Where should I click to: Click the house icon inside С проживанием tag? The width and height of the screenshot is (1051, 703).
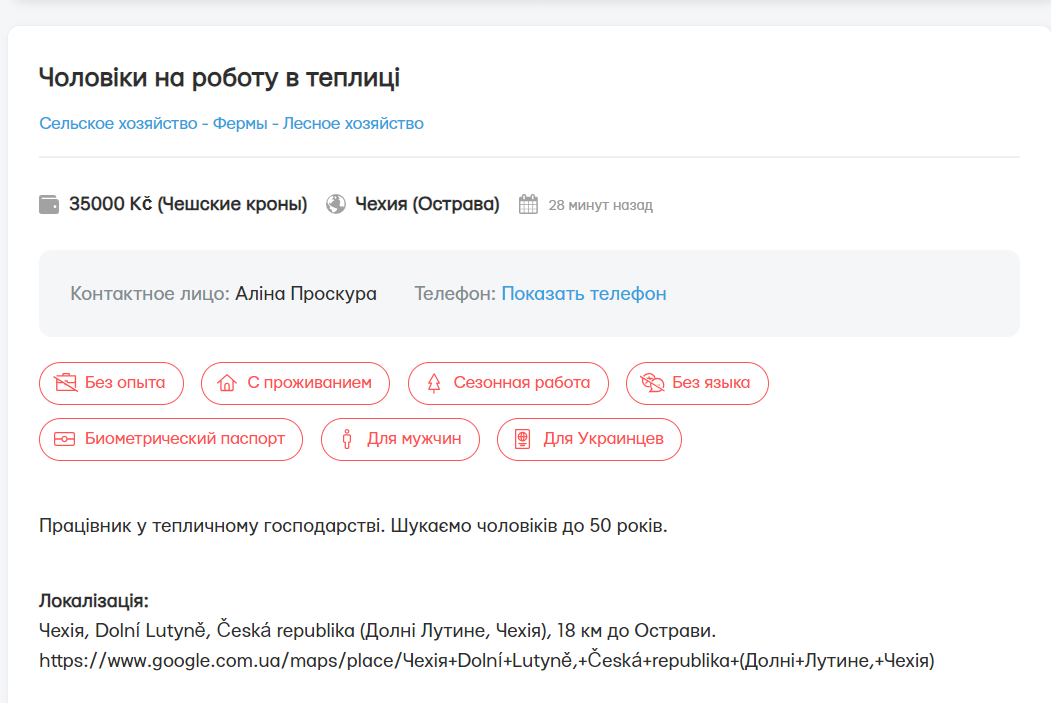click(229, 383)
